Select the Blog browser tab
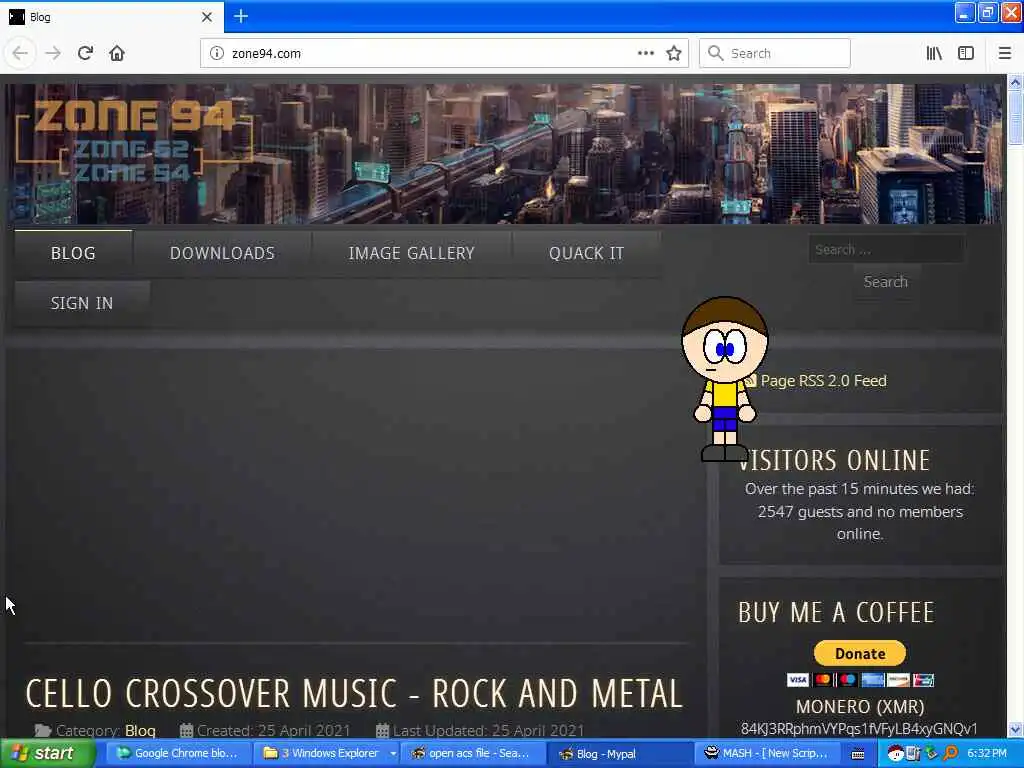The image size is (1024, 768). coord(112,17)
